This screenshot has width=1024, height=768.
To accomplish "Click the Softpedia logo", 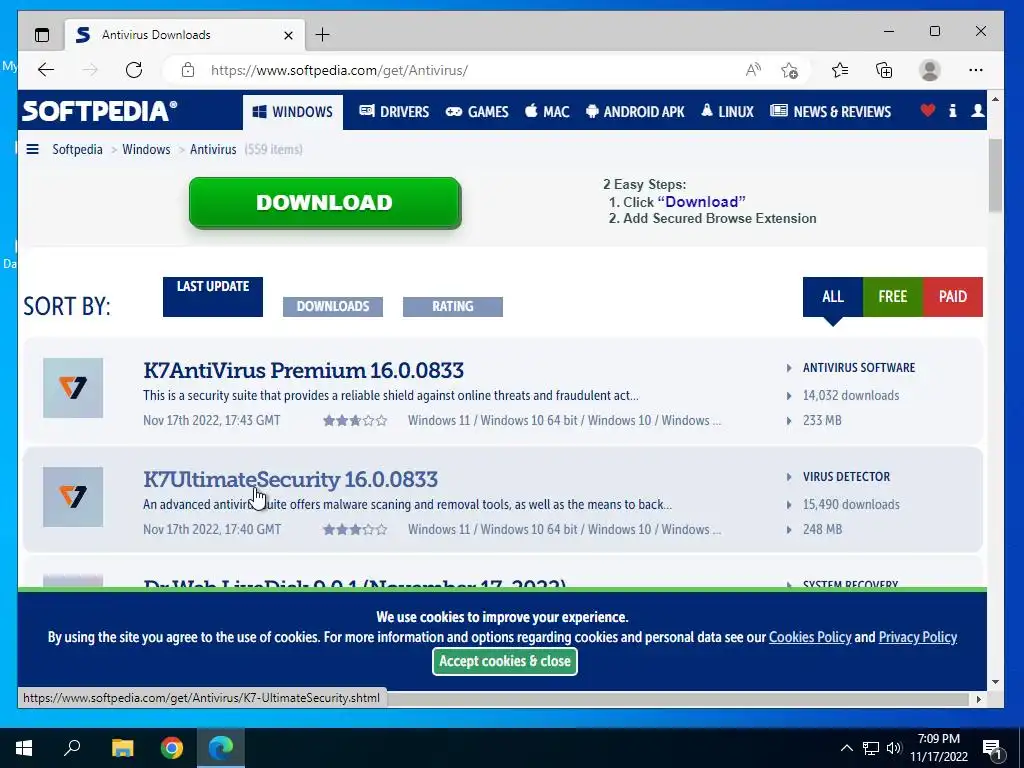I will tap(99, 111).
